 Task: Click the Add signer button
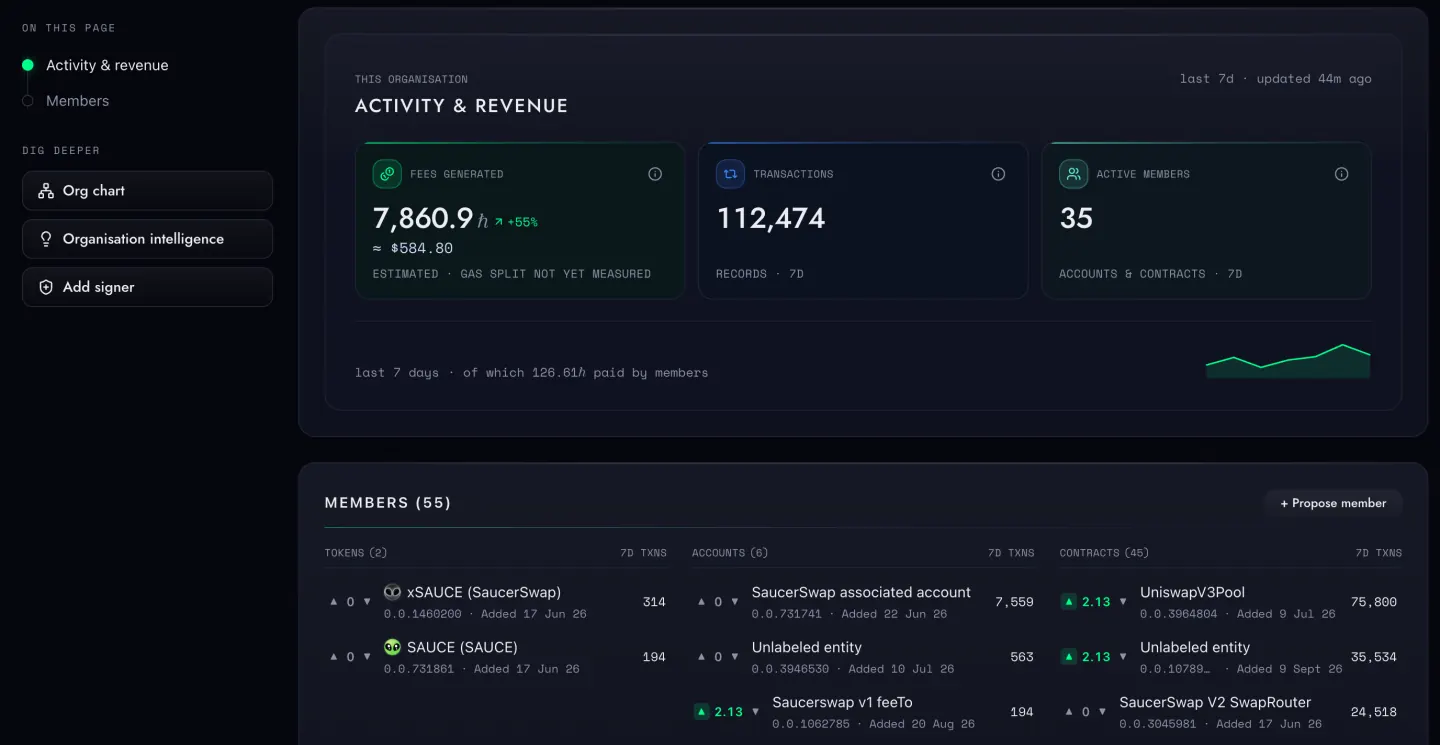pyautogui.click(x=147, y=287)
